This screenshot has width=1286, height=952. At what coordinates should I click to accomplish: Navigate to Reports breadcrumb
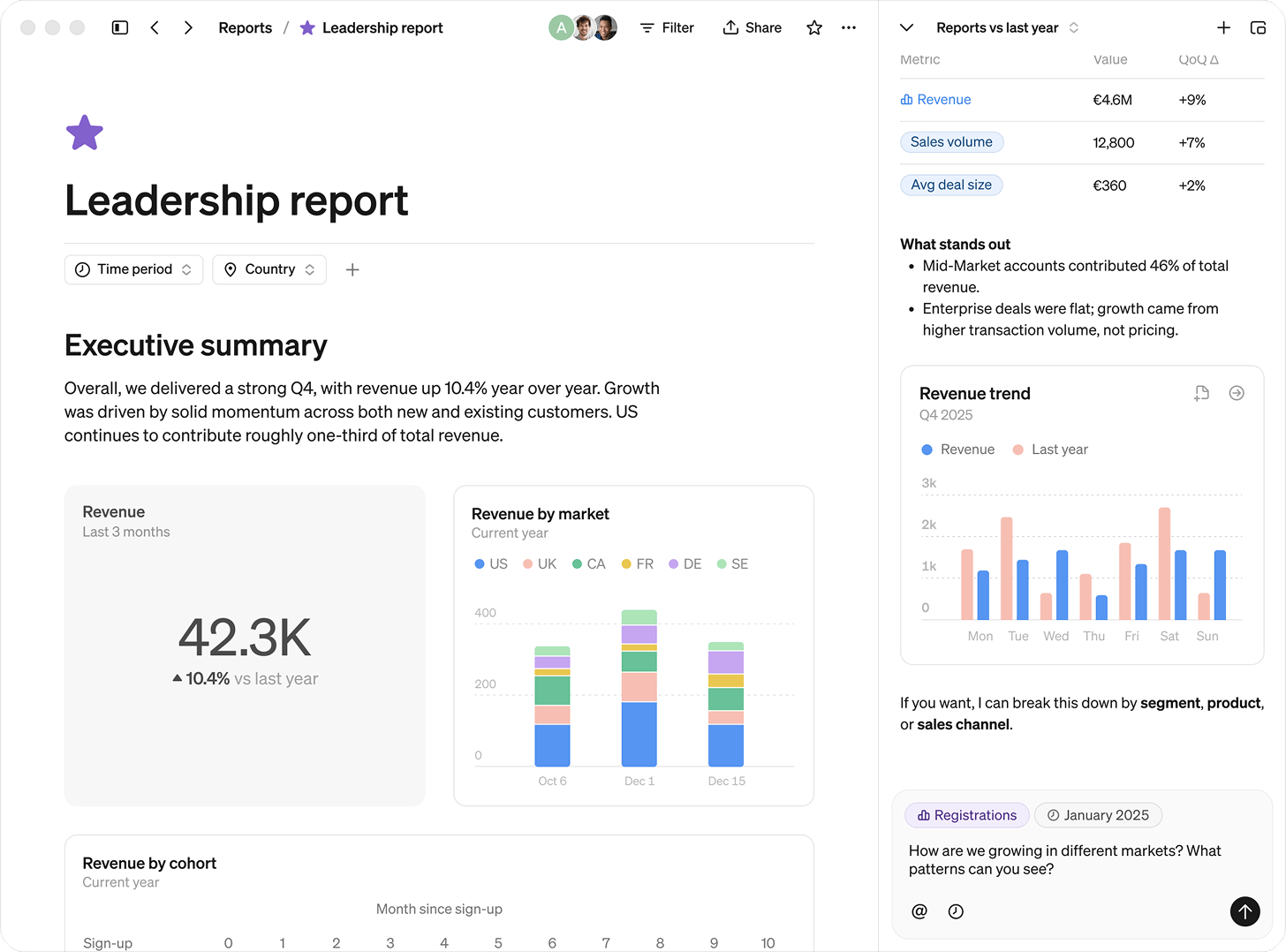(x=245, y=27)
